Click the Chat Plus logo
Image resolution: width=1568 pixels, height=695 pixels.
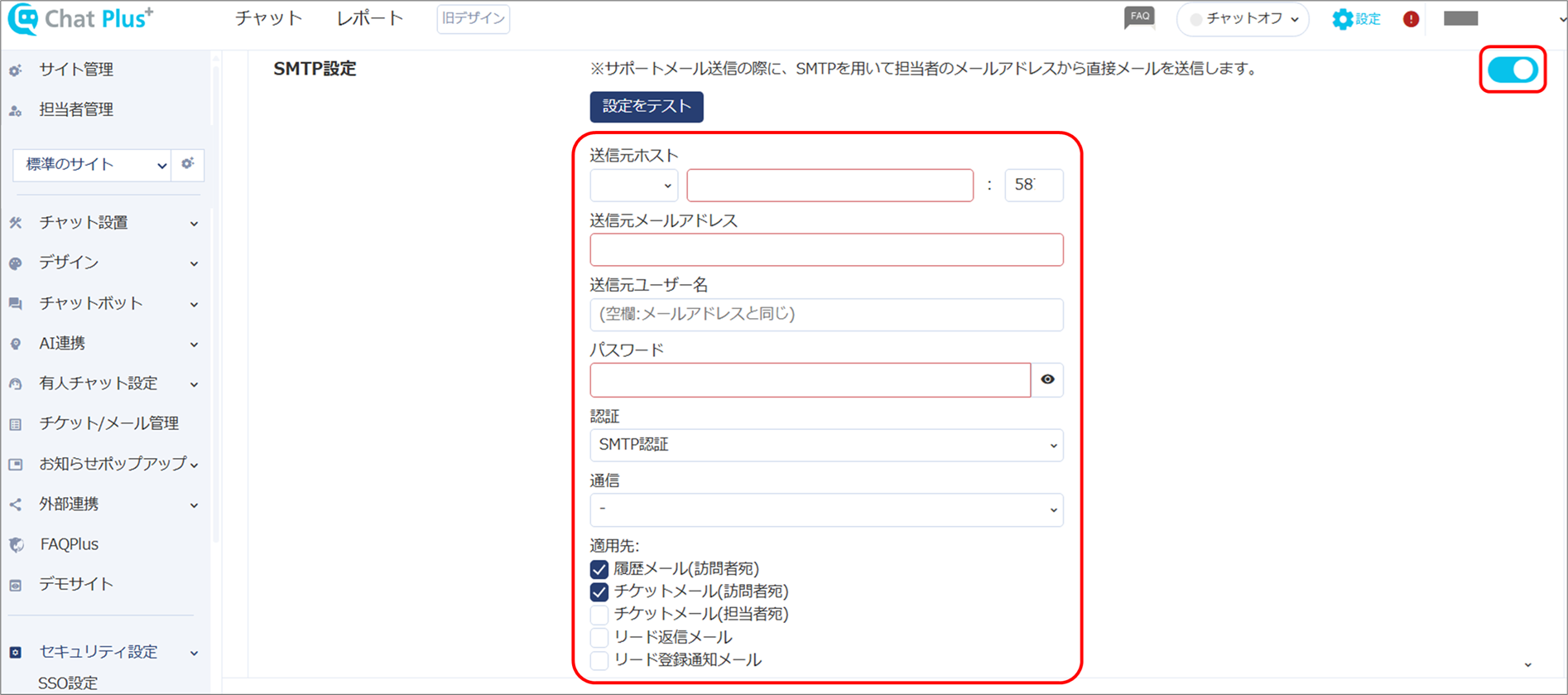coord(80,18)
